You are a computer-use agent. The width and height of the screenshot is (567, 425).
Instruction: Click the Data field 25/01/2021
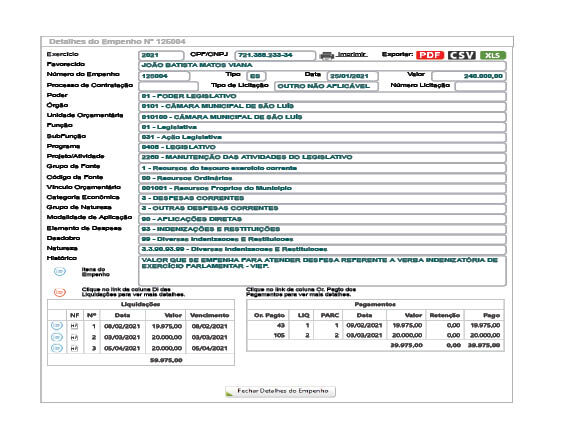[353, 76]
